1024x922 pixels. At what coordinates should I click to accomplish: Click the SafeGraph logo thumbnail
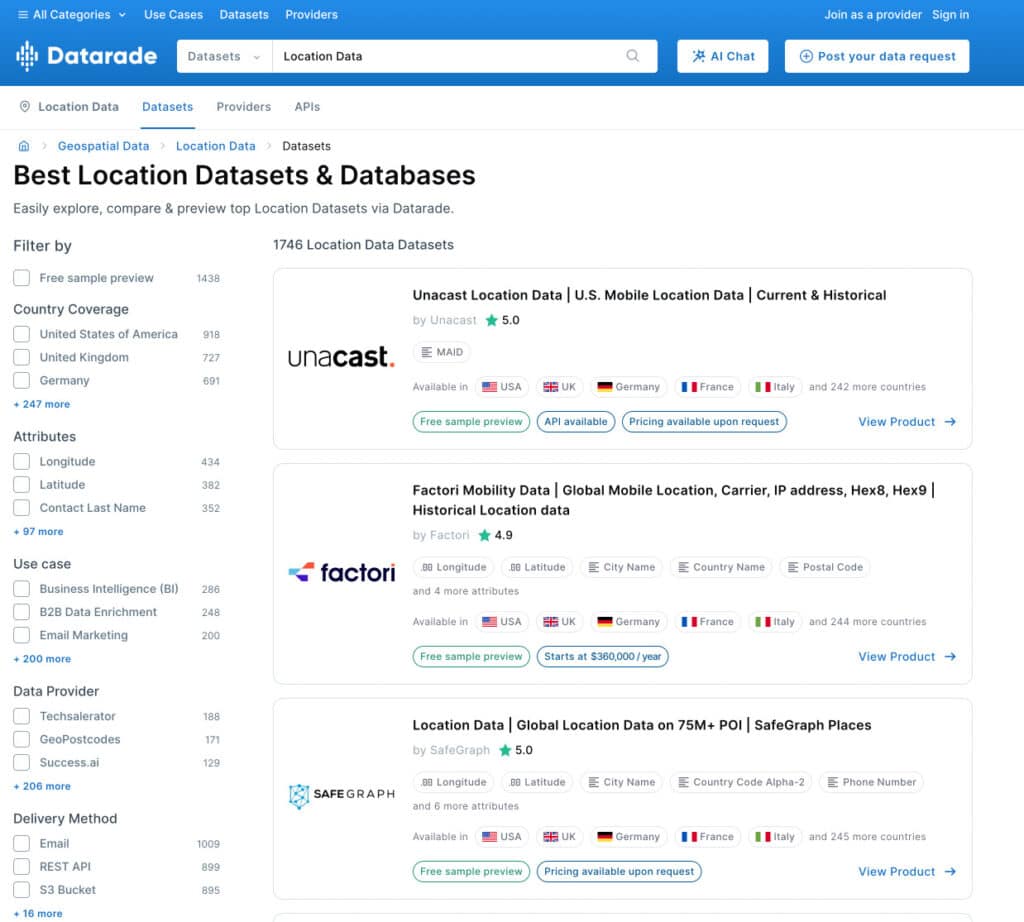coord(342,795)
